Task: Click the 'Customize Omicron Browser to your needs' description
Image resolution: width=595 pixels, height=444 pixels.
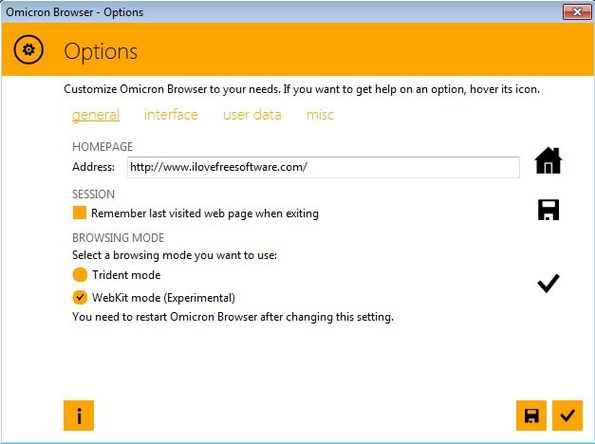Action: (x=301, y=89)
